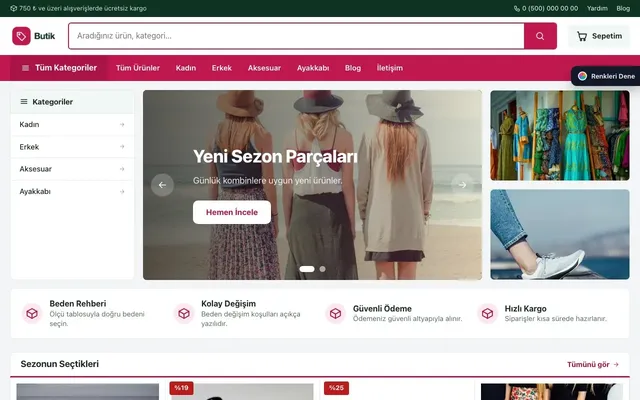The height and width of the screenshot is (400, 640).
Task: Open Aksesuar in navigation bar
Action: pos(264,68)
